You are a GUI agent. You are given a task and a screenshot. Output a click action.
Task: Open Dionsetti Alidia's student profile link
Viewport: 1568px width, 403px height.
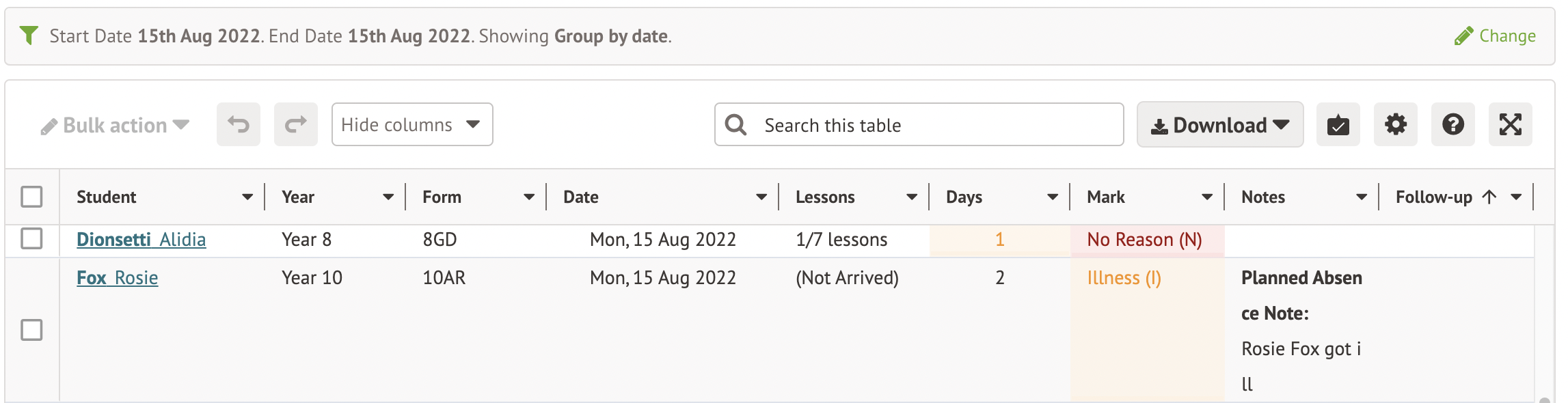(141, 240)
